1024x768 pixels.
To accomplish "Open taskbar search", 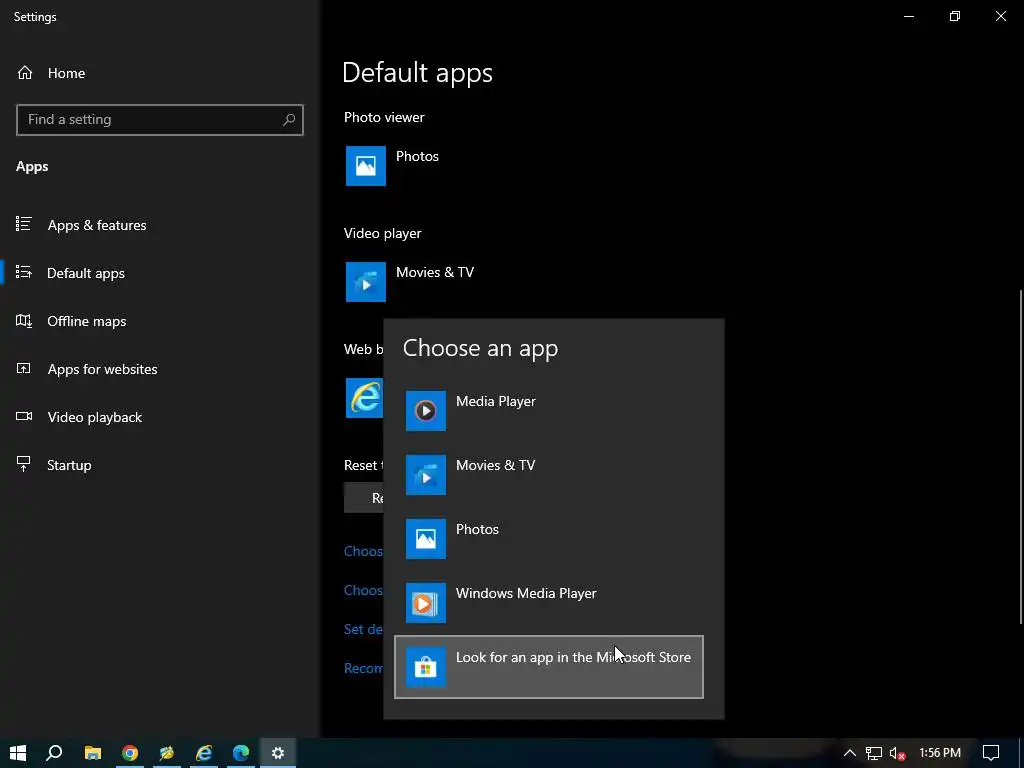I will [x=54, y=753].
